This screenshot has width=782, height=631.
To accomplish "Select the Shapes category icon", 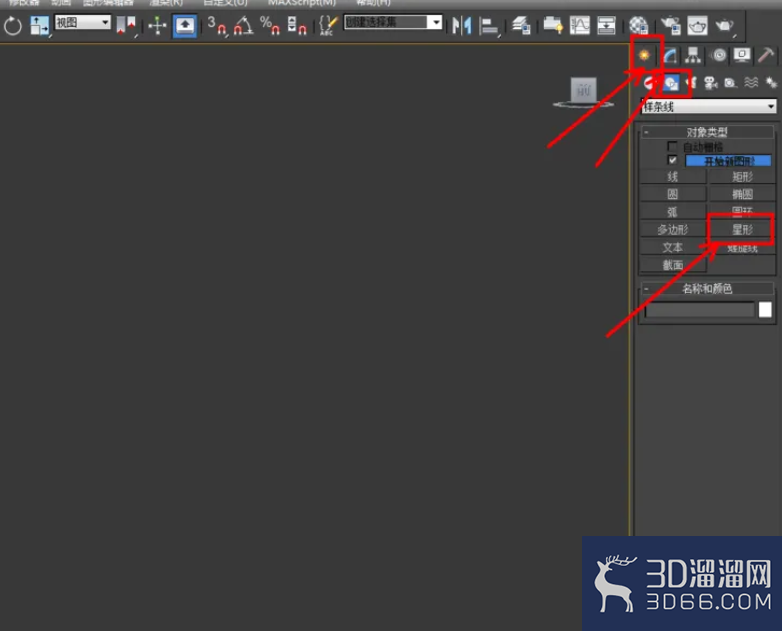I will click(x=671, y=83).
